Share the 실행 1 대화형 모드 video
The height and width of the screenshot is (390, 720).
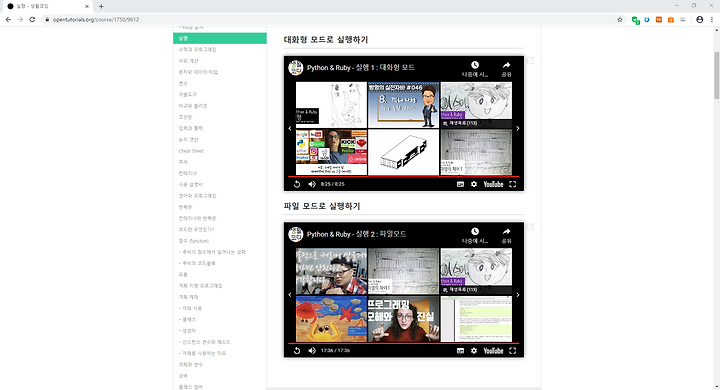click(x=506, y=69)
